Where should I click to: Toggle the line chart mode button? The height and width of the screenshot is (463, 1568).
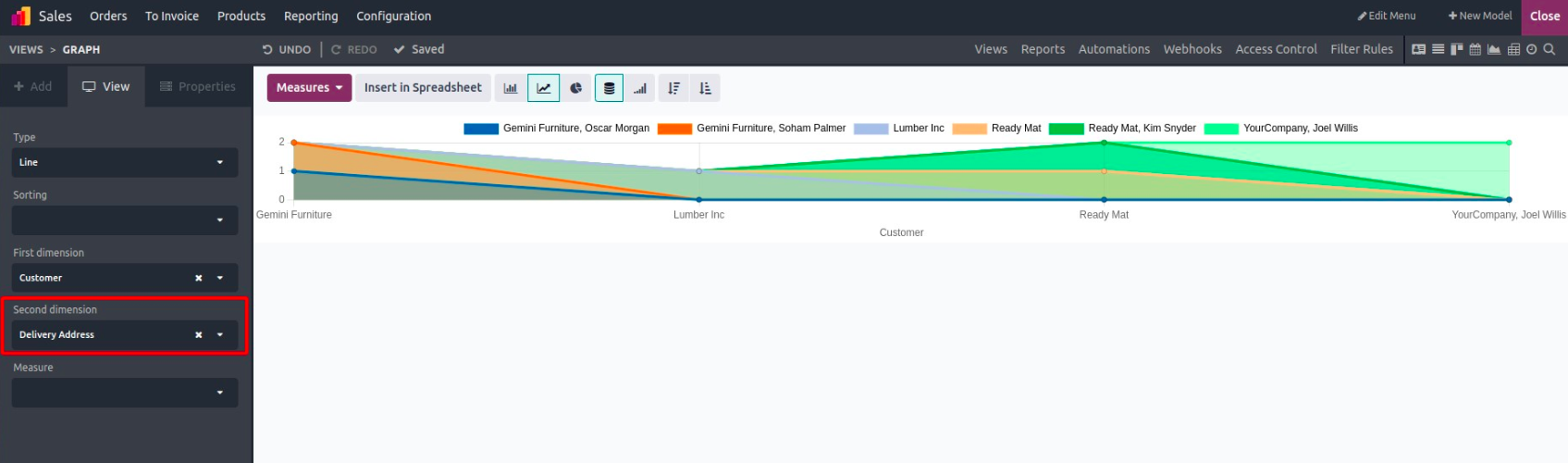click(543, 88)
